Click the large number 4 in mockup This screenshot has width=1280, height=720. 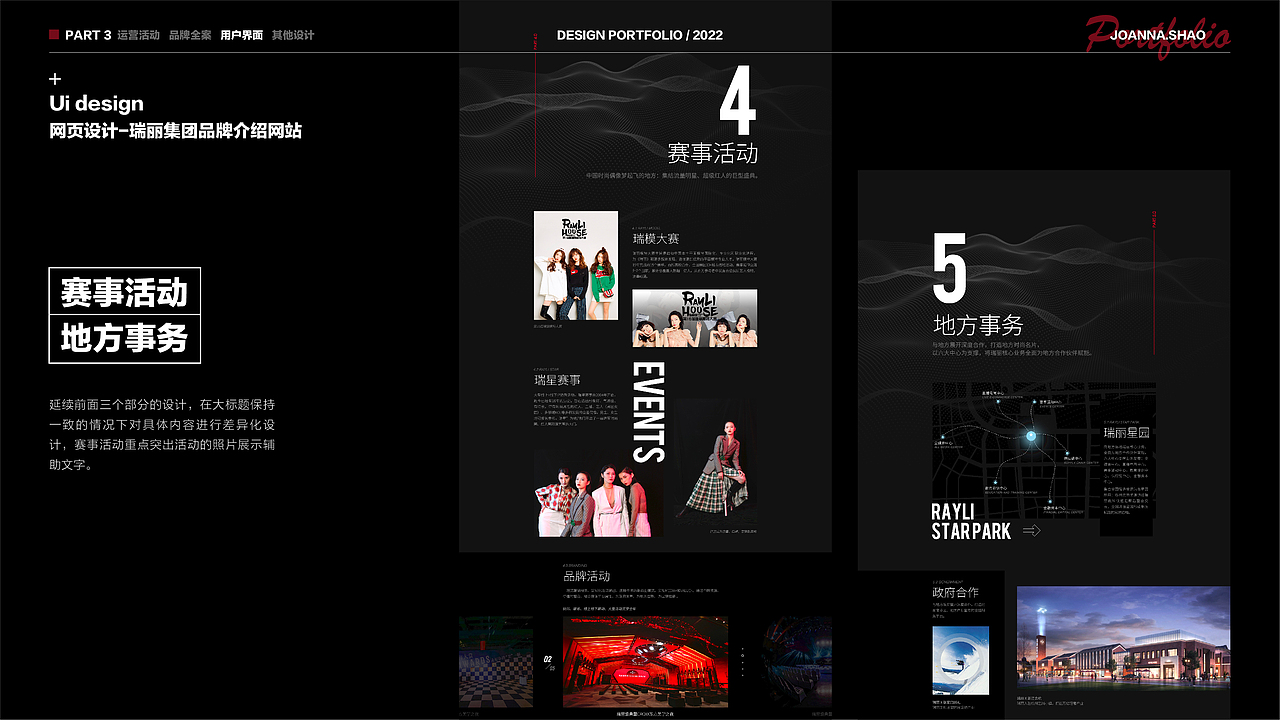pyautogui.click(x=738, y=101)
